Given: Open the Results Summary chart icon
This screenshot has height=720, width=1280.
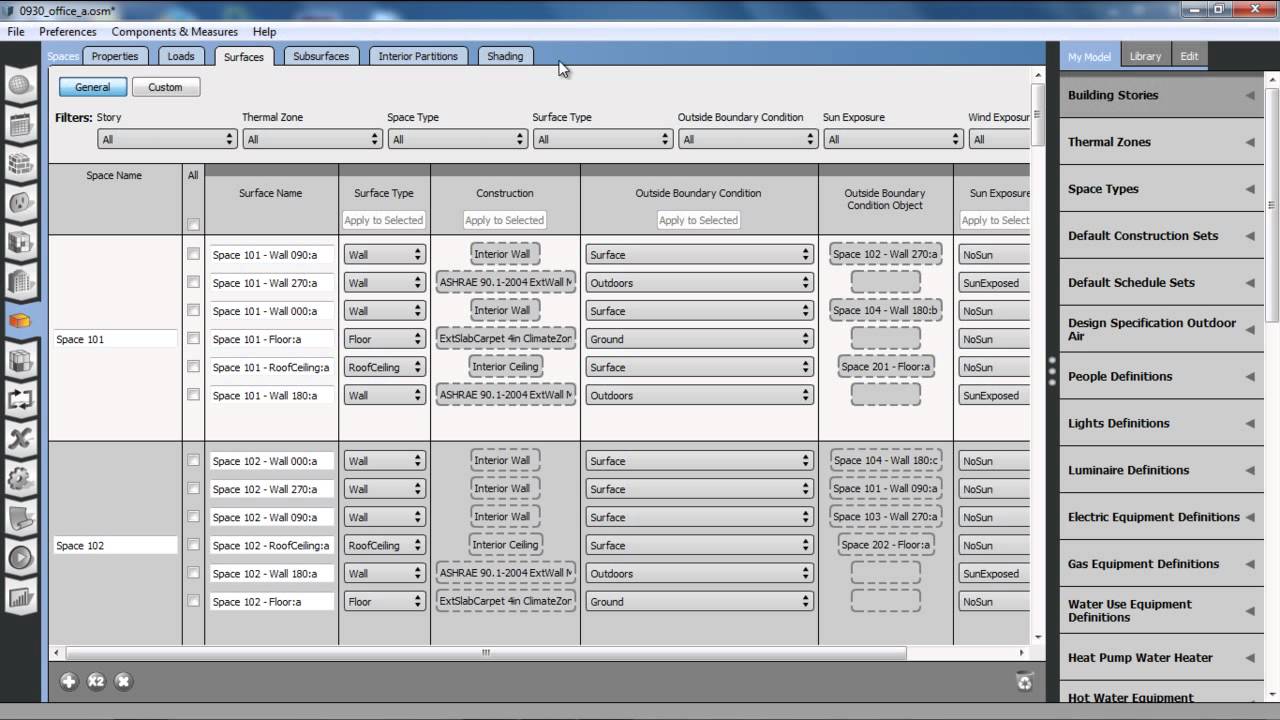Looking at the screenshot, I should pos(21,597).
